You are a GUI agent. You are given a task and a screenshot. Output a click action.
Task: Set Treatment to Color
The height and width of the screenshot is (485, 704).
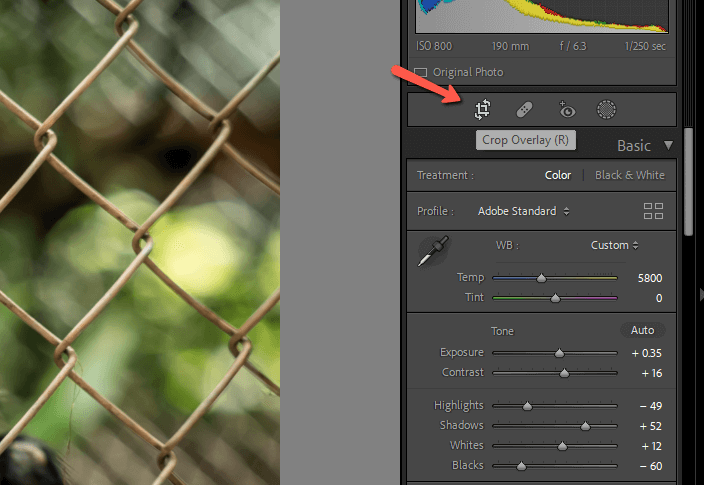coord(558,175)
